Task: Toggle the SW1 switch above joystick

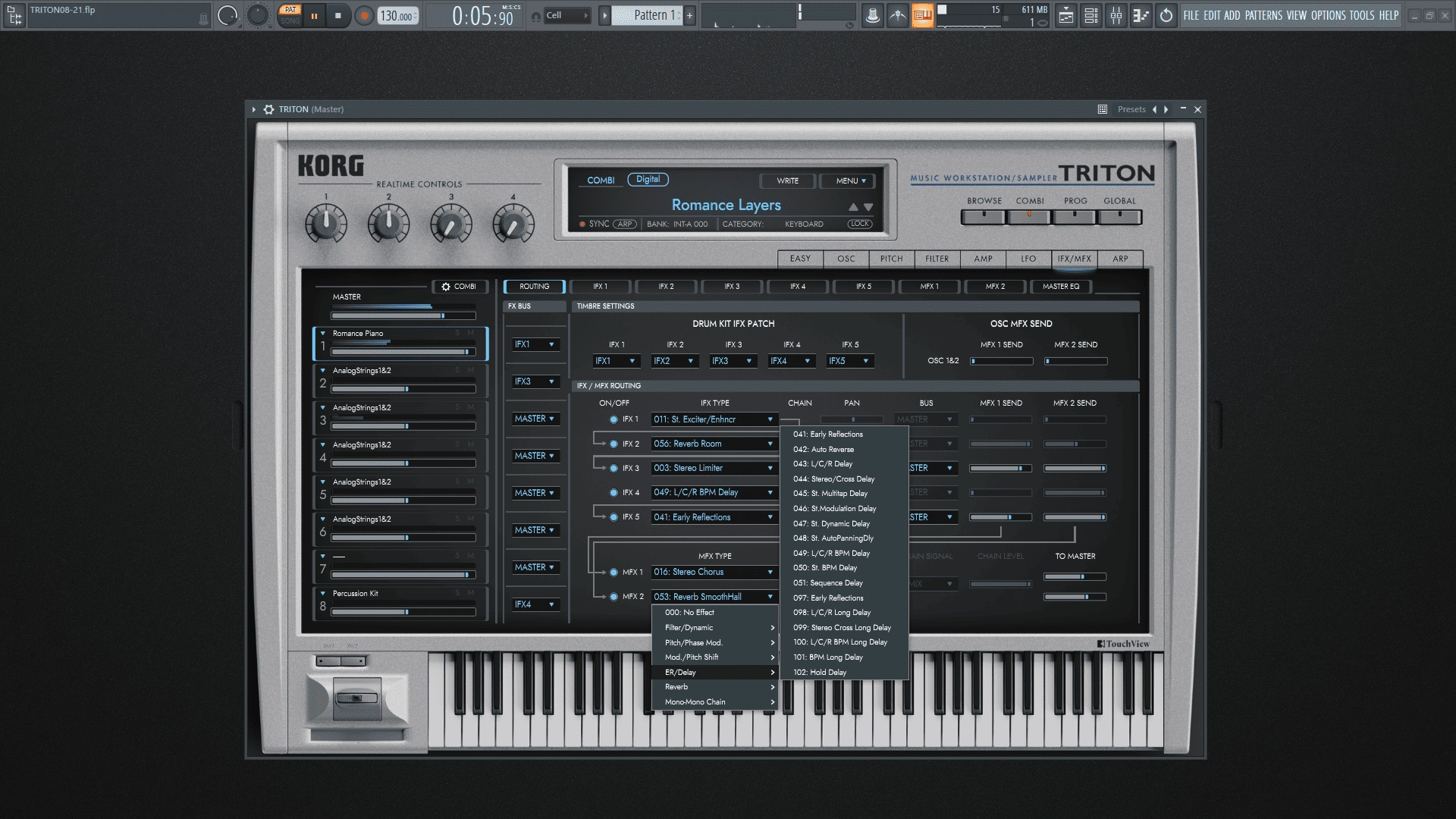Action: pos(329,661)
